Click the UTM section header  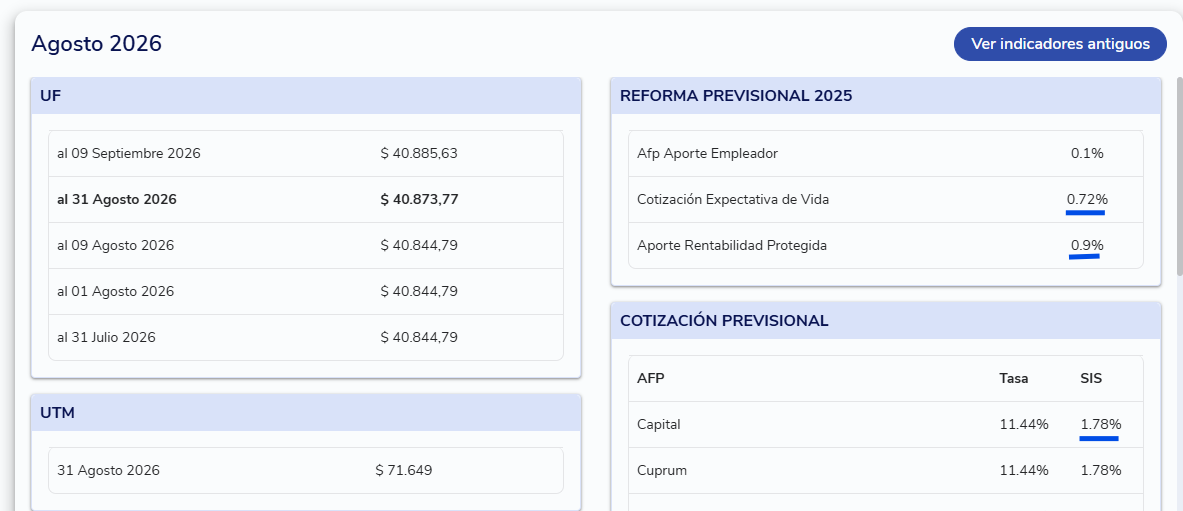306,413
